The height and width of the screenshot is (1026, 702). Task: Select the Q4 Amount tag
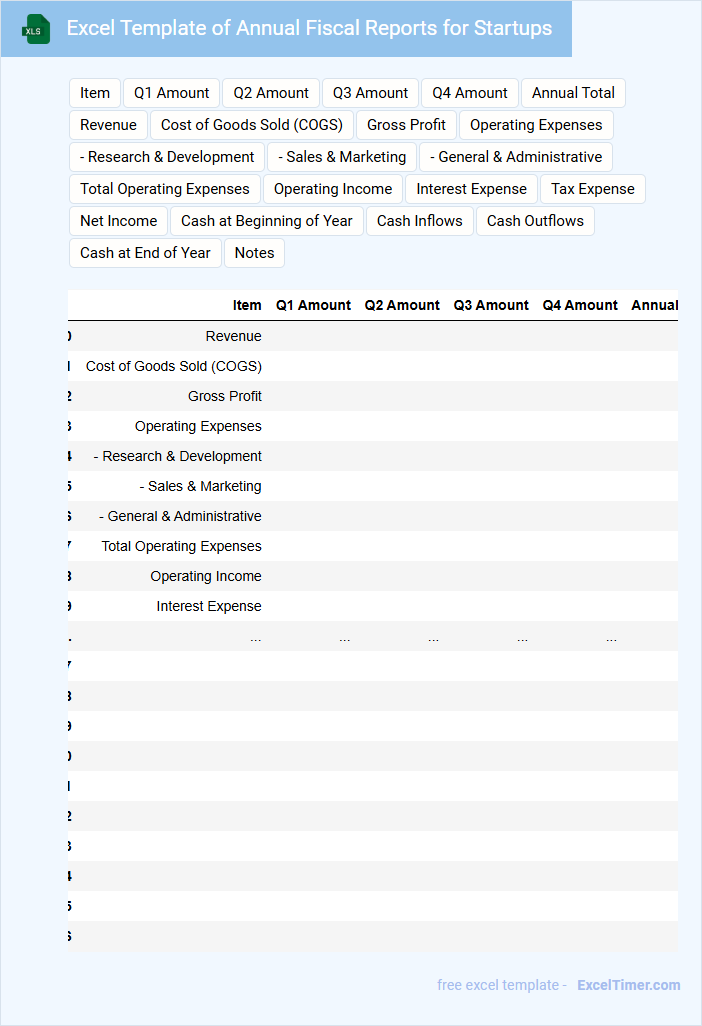click(x=470, y=93)
